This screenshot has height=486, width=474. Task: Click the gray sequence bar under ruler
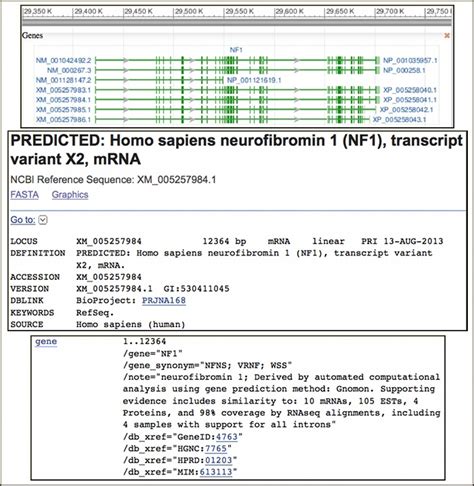pos(237,22)
